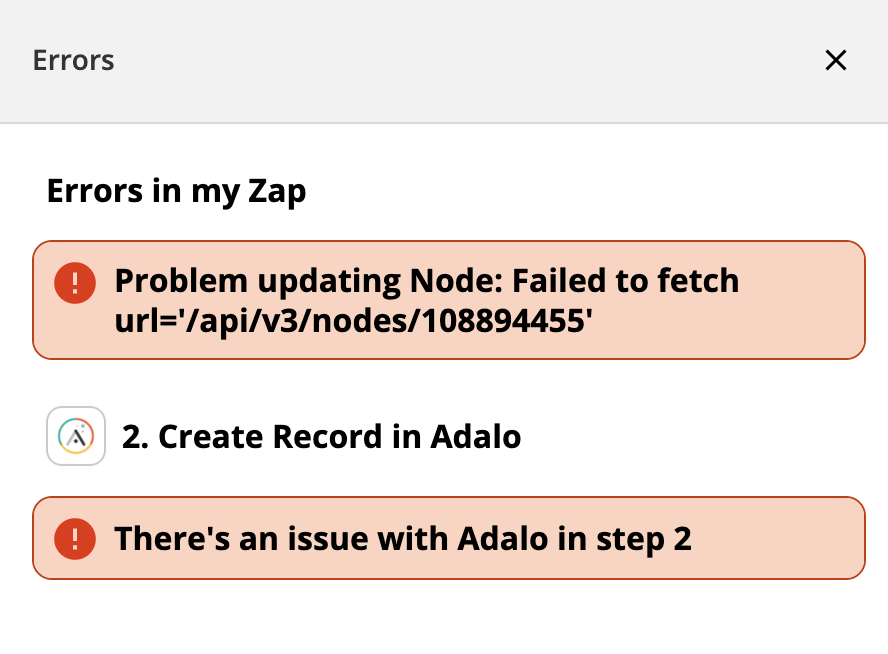This screenshot has width=888, height=654.
Task: Click the alert icon beside Problem updating Node
Action: (x=76, y=280)
